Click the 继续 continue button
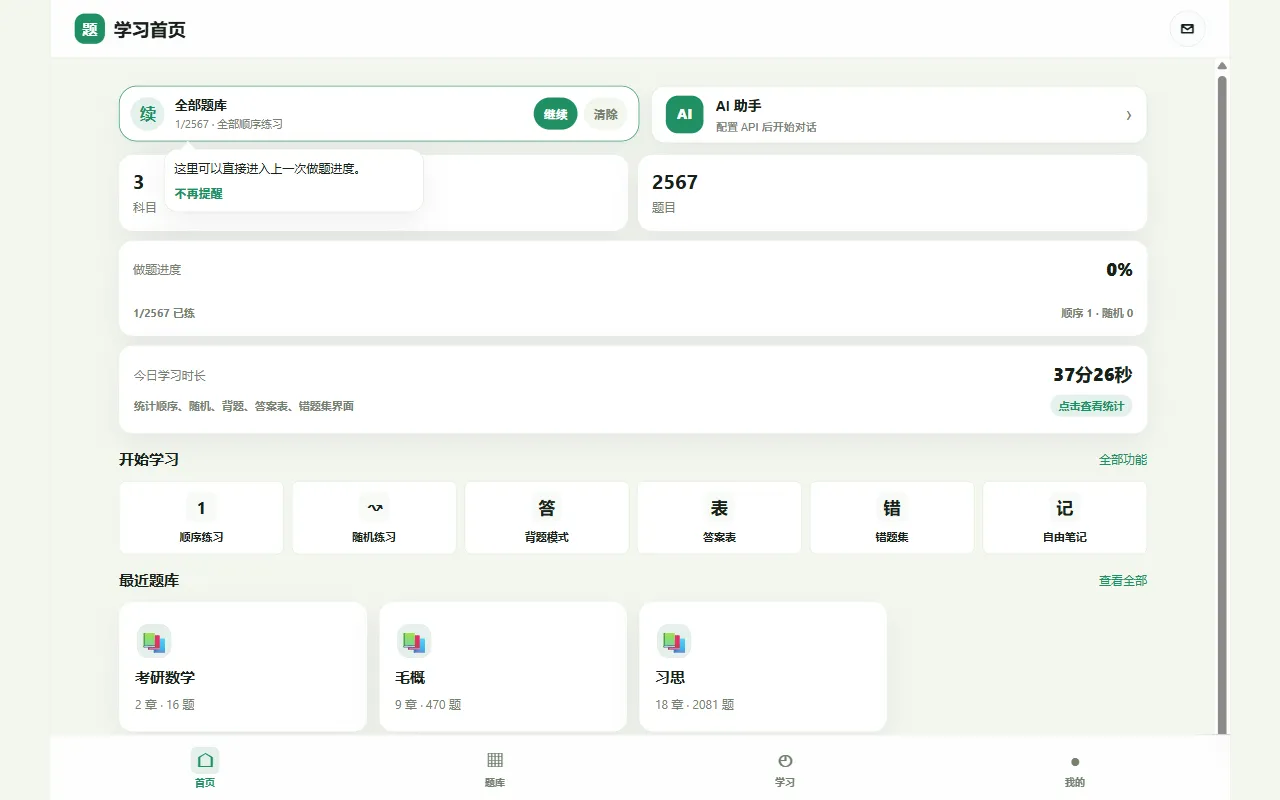The width and height of the screenshot is (1280, 800). pos(555,114)
